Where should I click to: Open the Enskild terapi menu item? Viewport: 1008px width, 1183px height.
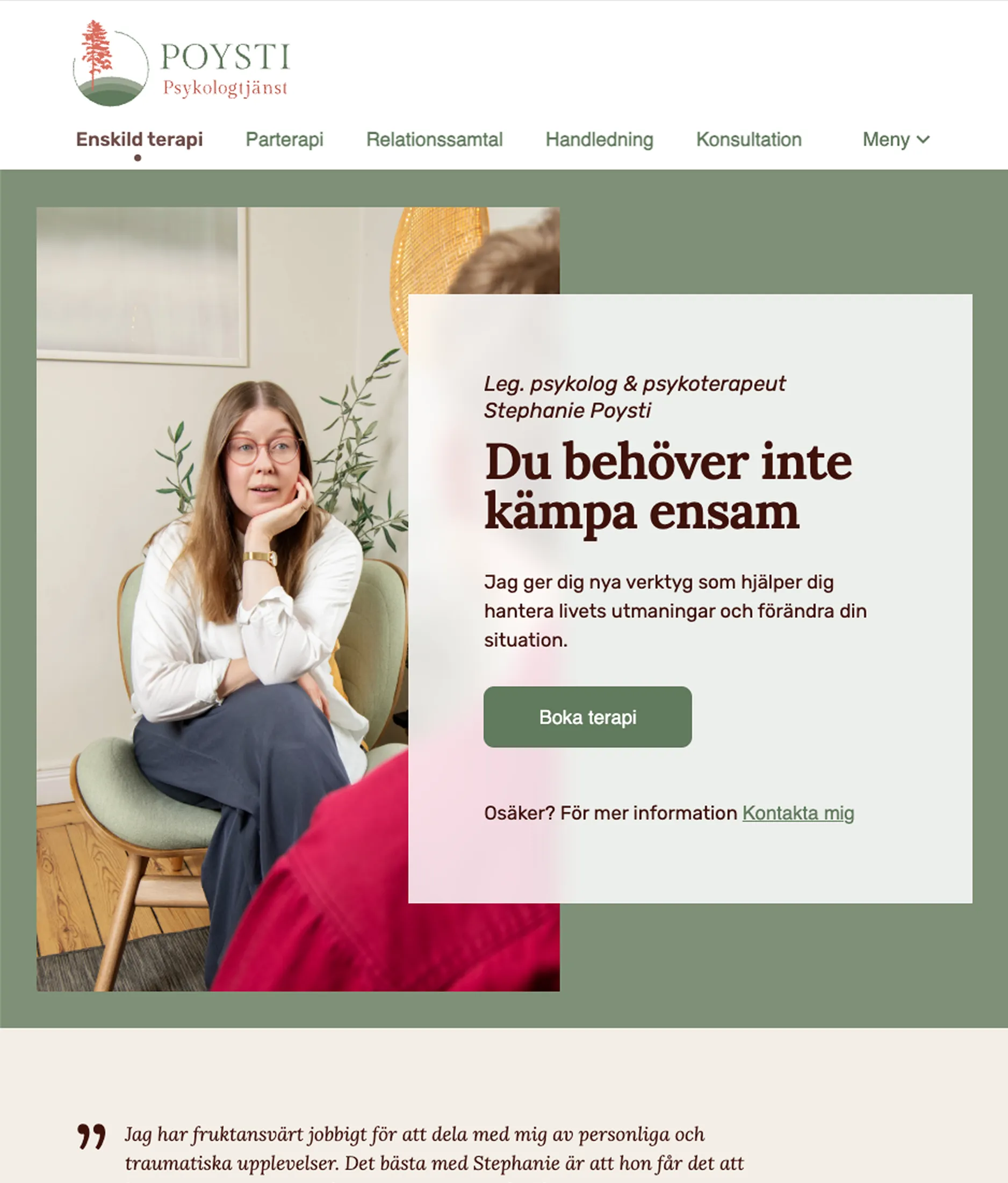[139, 139]
